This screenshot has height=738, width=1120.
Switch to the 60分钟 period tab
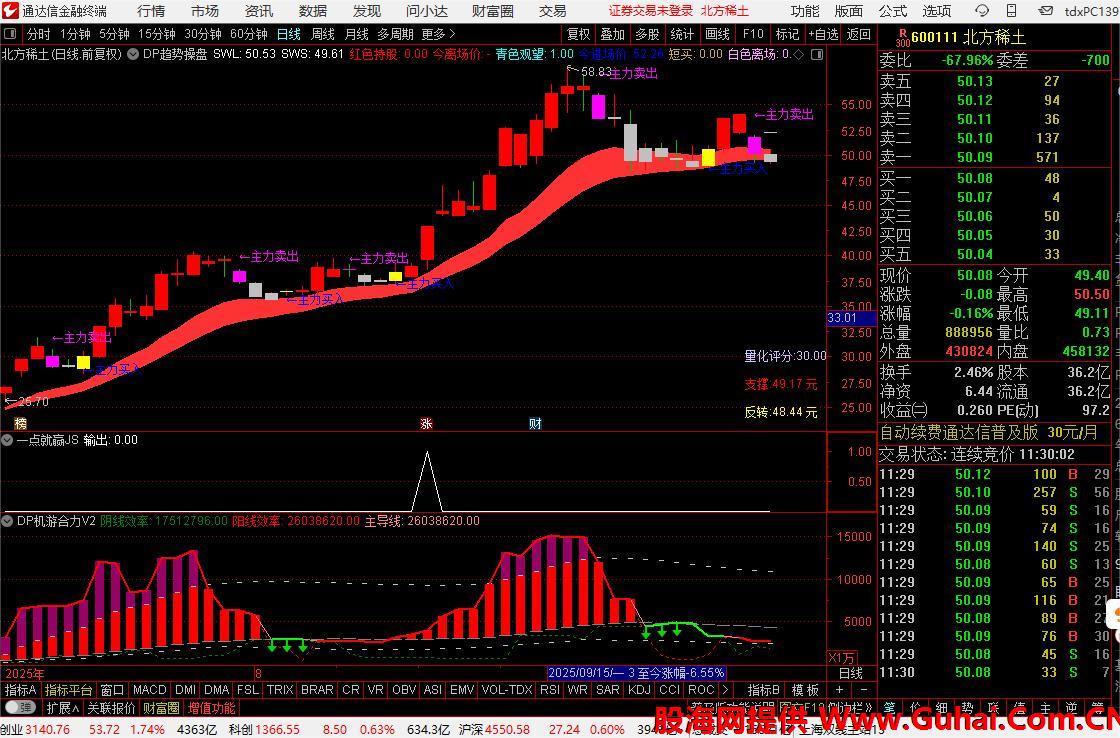pyautogui.click(x=249, y=34)
